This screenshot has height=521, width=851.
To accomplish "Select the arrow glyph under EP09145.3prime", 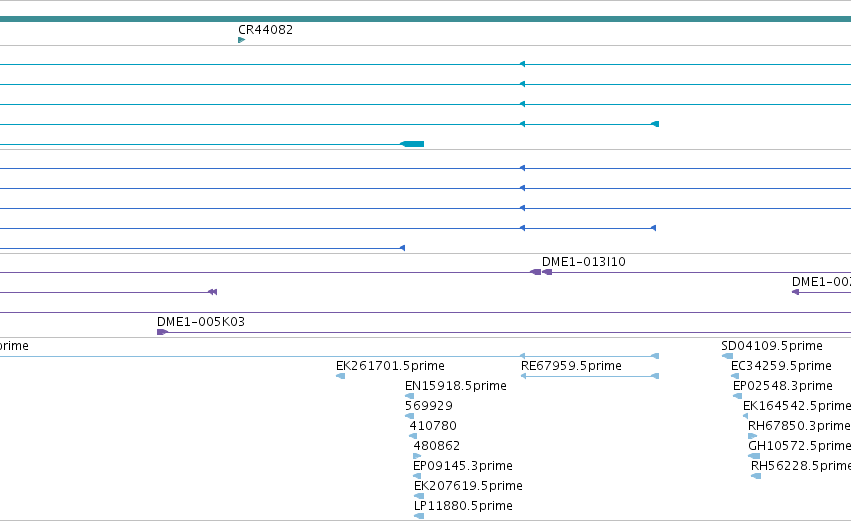I will (x=417, y=476).
